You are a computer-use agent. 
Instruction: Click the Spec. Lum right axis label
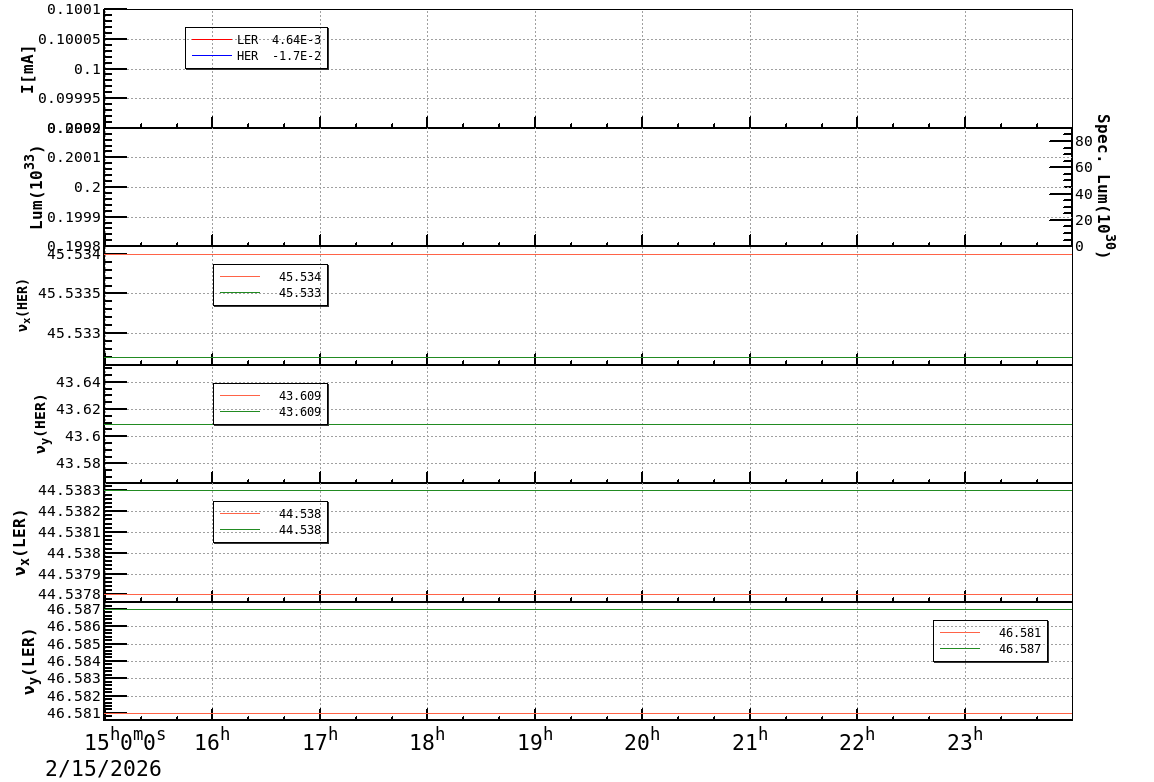pos(1103,186)
